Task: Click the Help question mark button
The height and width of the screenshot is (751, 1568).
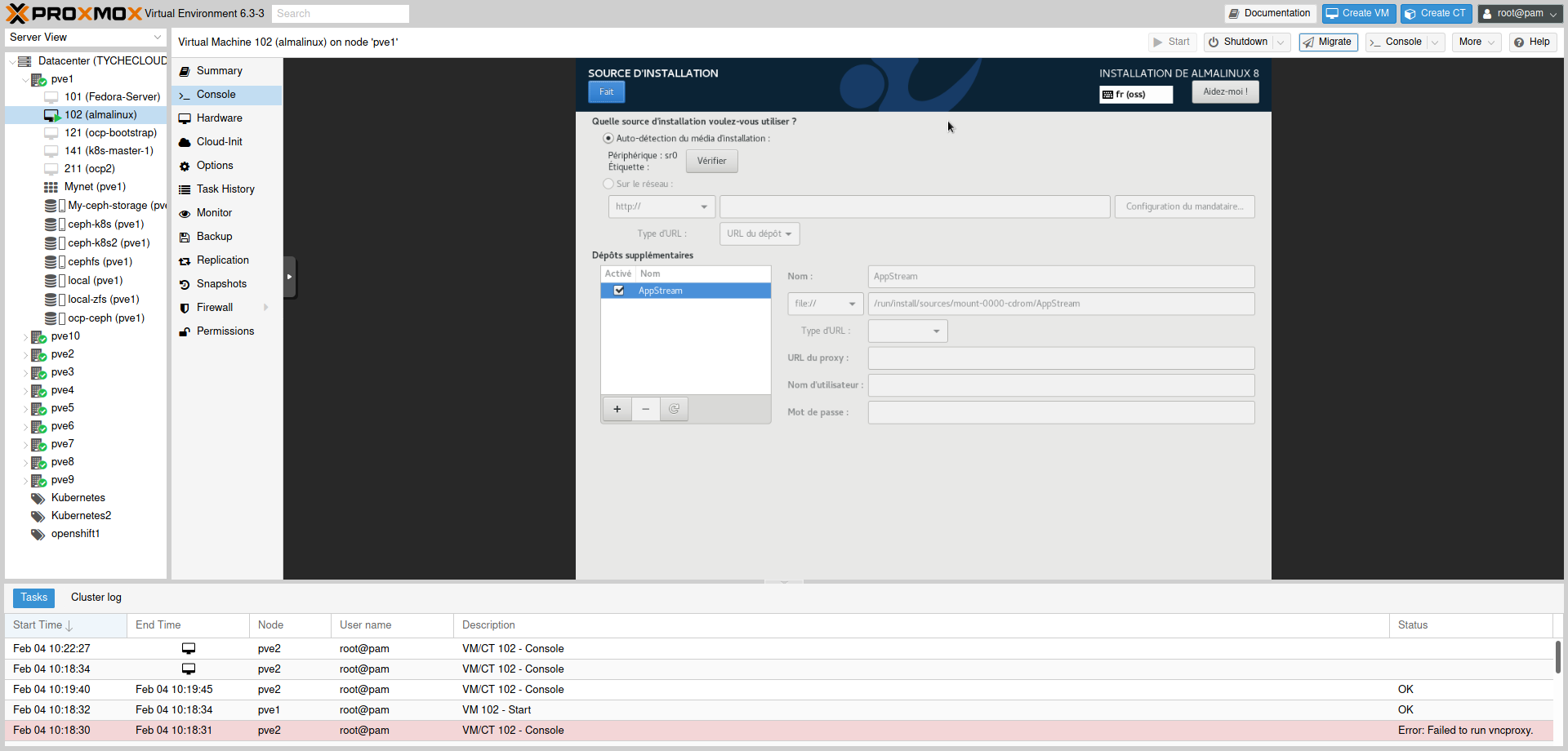Action: tap(1532, 42)
